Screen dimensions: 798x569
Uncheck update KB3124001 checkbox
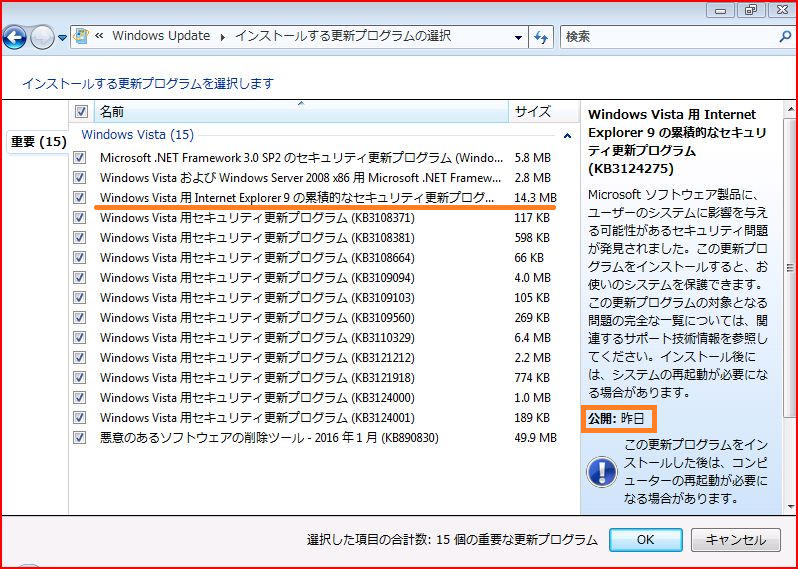coord(79,417)
